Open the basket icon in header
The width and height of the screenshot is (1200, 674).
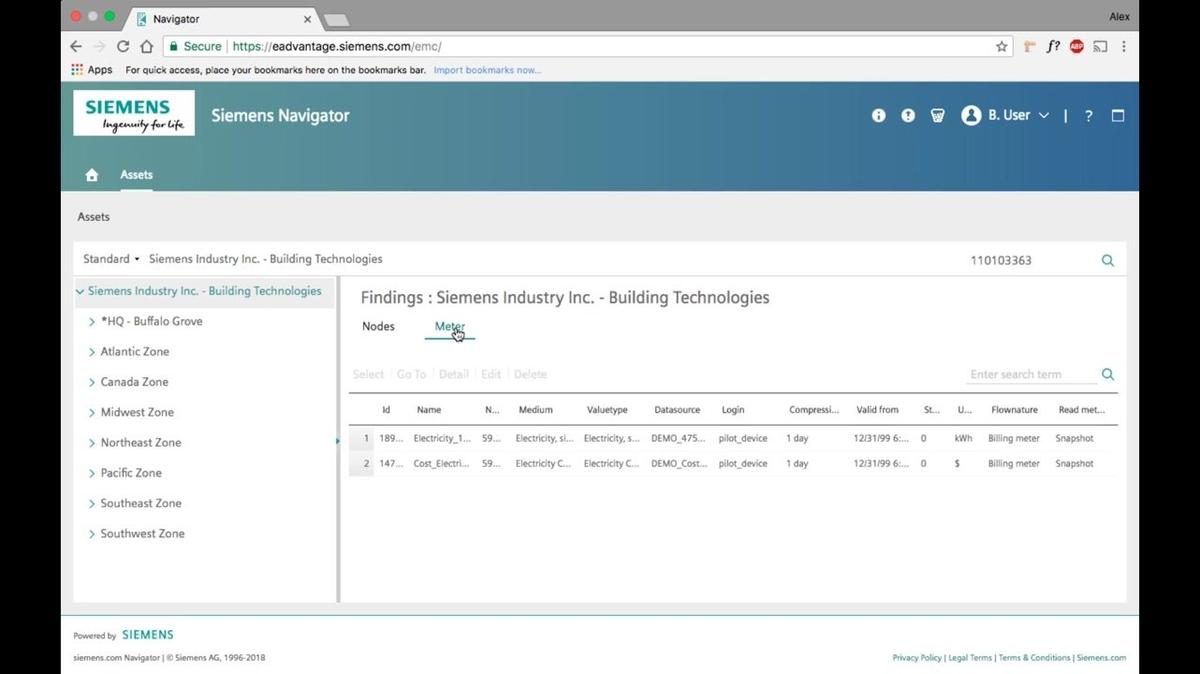click(938, 116)
